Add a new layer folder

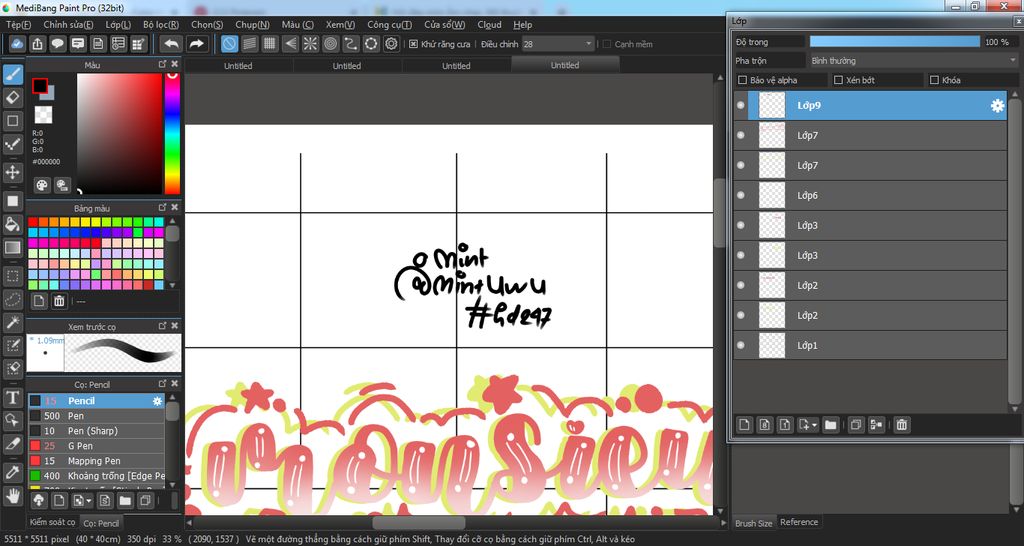[830, 425]
